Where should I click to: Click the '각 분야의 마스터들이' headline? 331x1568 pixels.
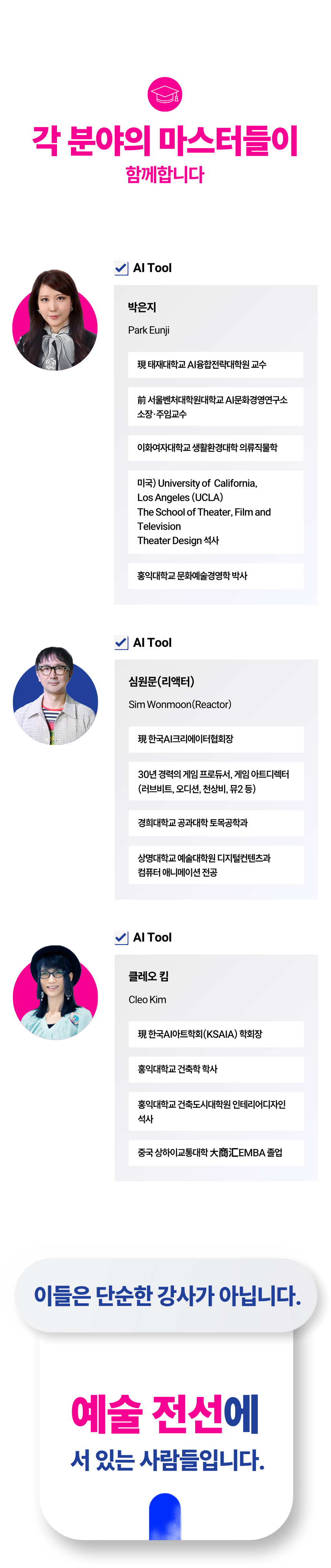tap(165, 141)
